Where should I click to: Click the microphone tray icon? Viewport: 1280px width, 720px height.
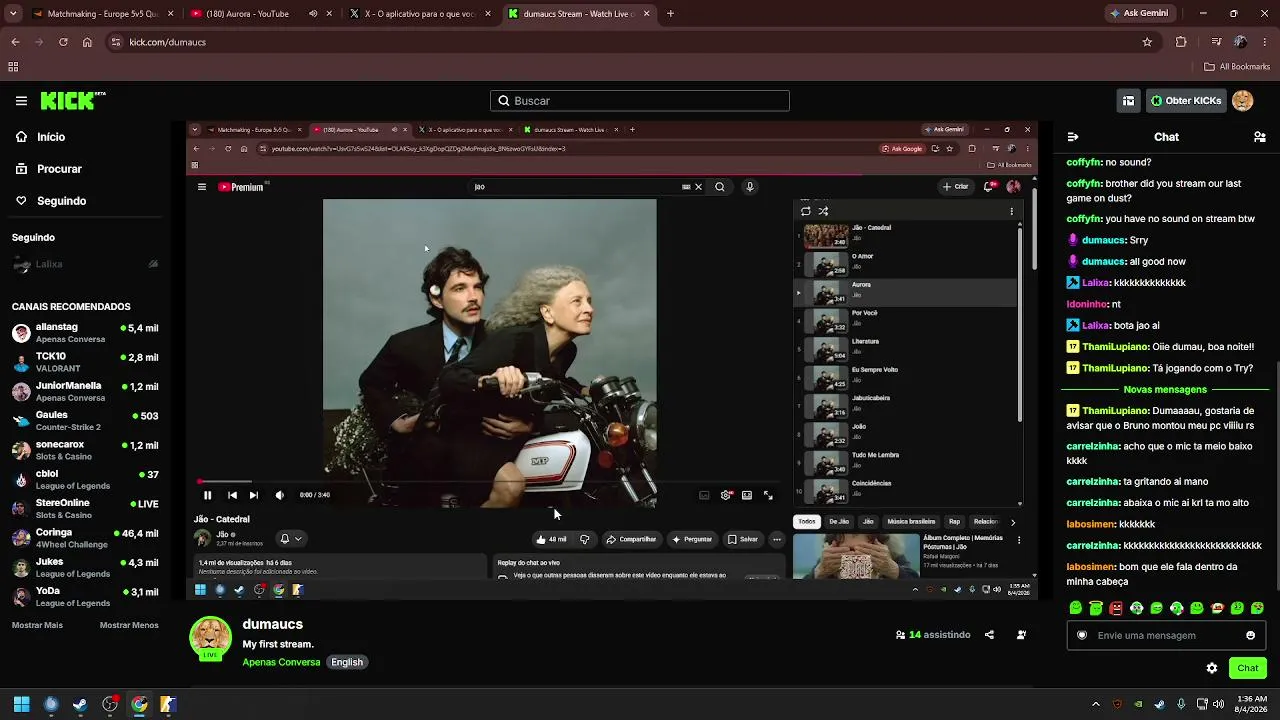click(x=1181, y=704)
